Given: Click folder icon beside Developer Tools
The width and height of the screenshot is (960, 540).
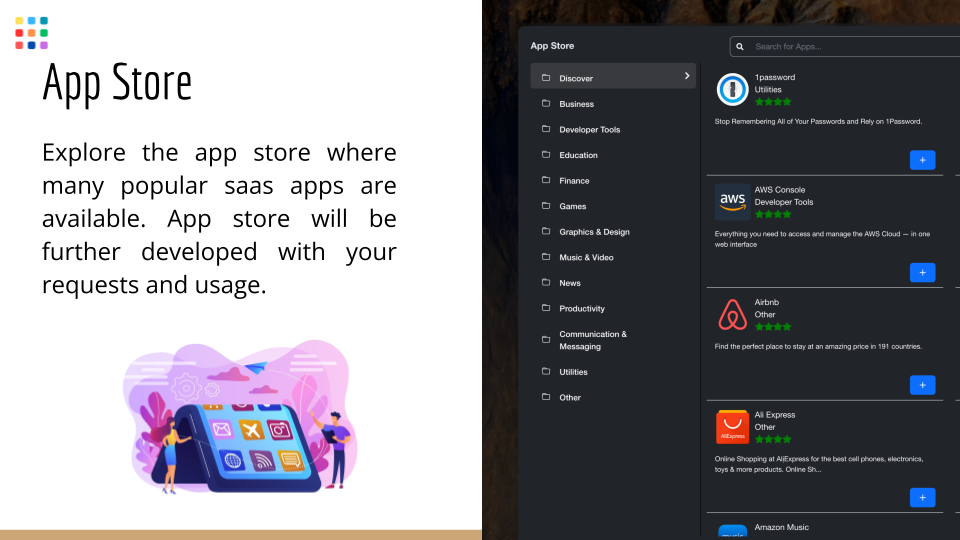Looking at the screenshot, I should [x=546, y=129].
